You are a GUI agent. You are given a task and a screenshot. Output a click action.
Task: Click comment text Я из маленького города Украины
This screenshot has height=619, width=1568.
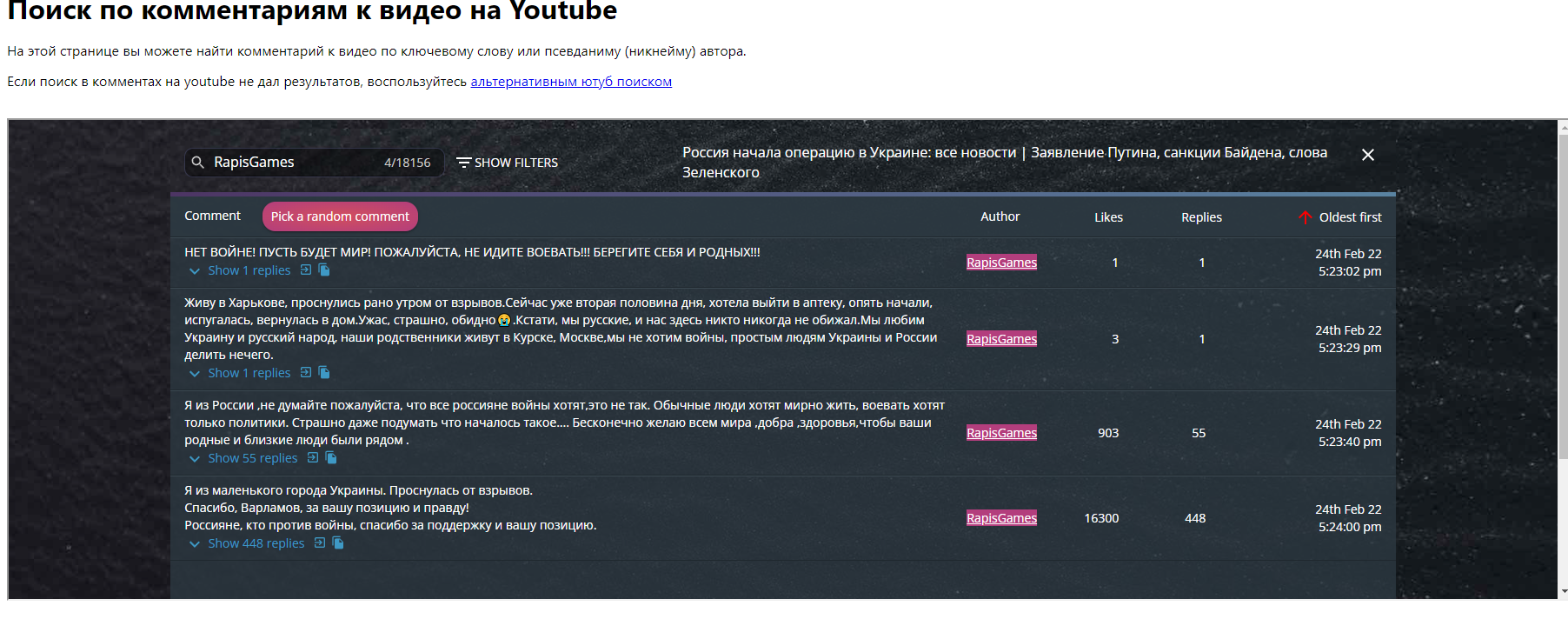tap(390, 508)
